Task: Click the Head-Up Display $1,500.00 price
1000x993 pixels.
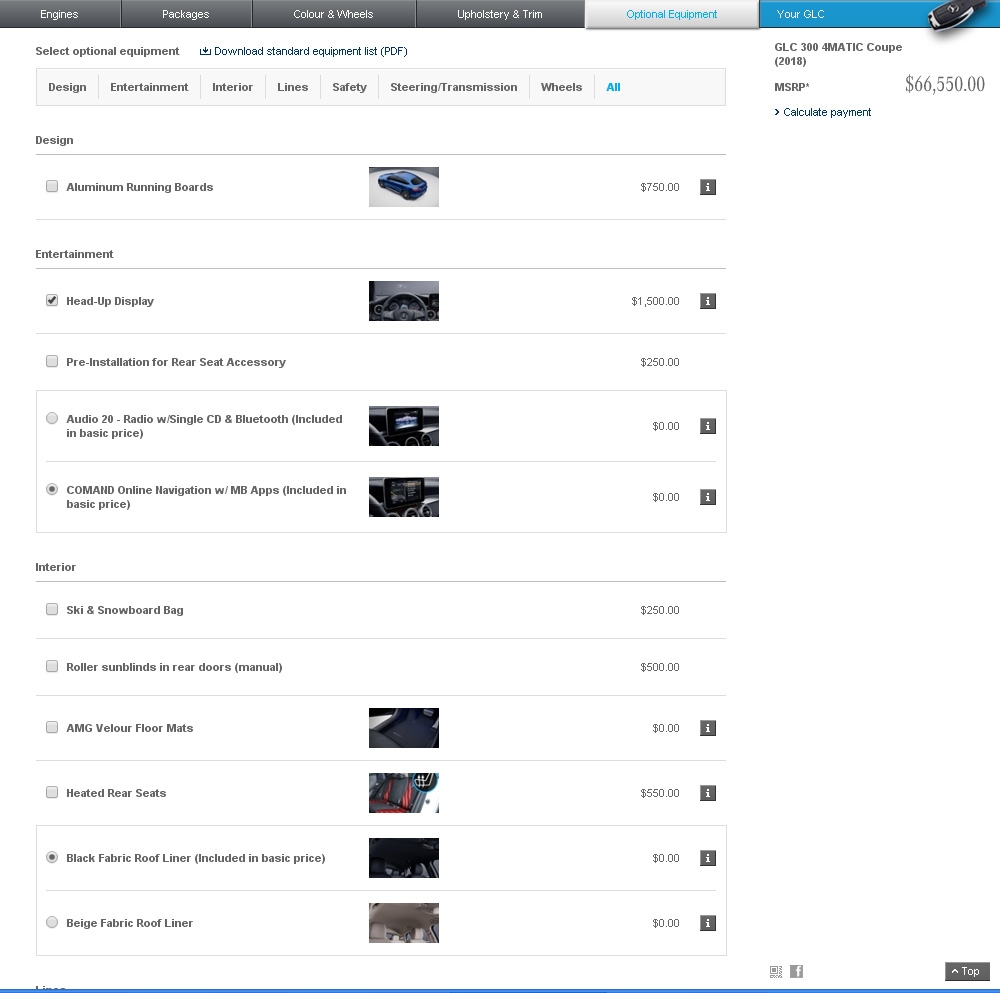Action: (x=655, y=301)
